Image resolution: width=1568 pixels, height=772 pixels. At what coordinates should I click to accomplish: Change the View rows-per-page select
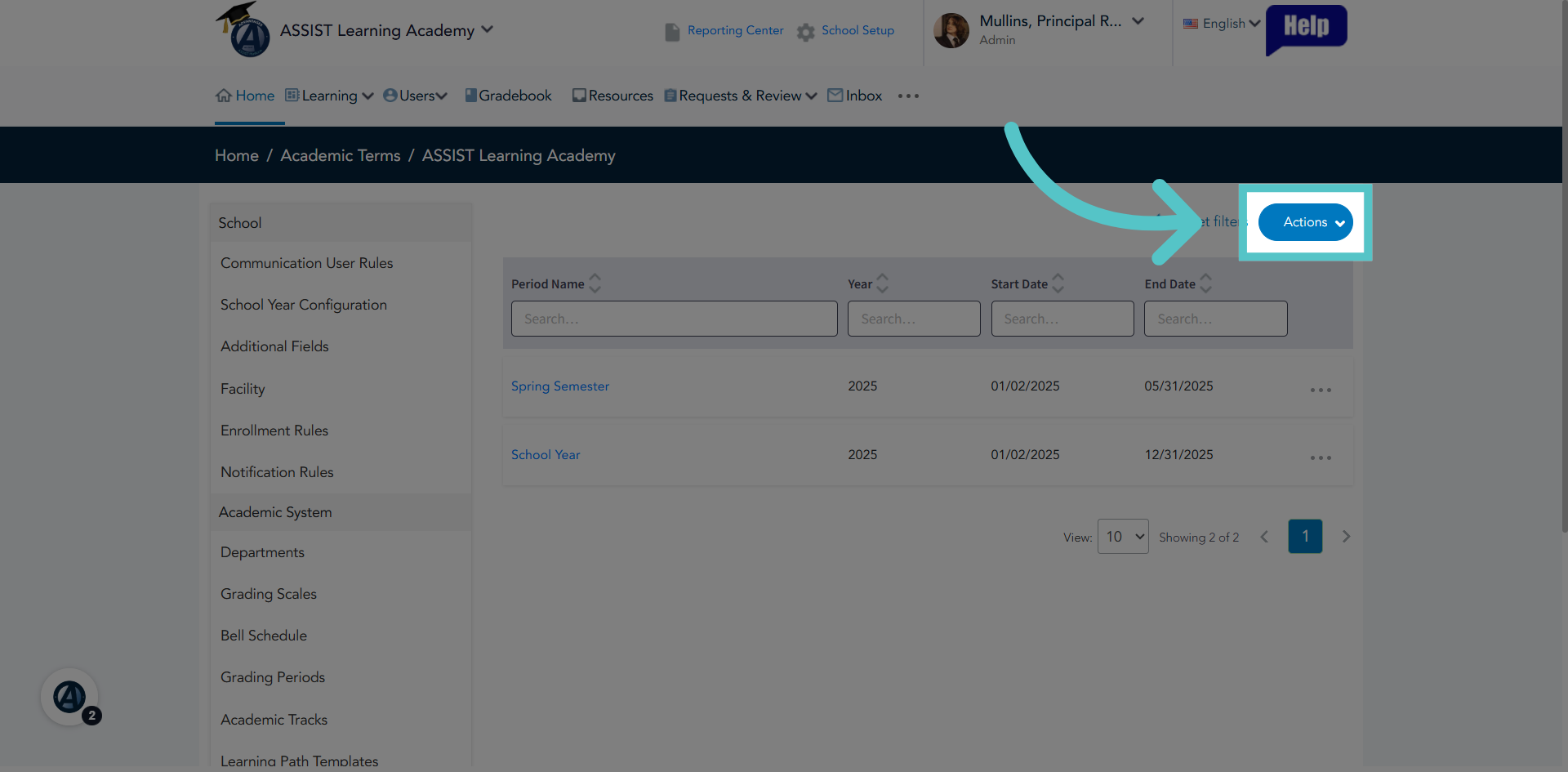(1123, 537)
